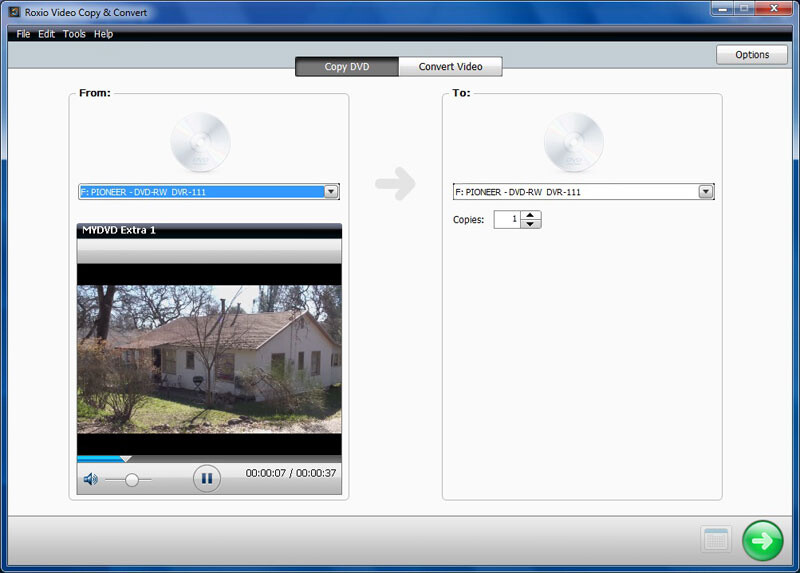Open the Tools menu
This screenshot has height=573, width=800.
(74, 34)
